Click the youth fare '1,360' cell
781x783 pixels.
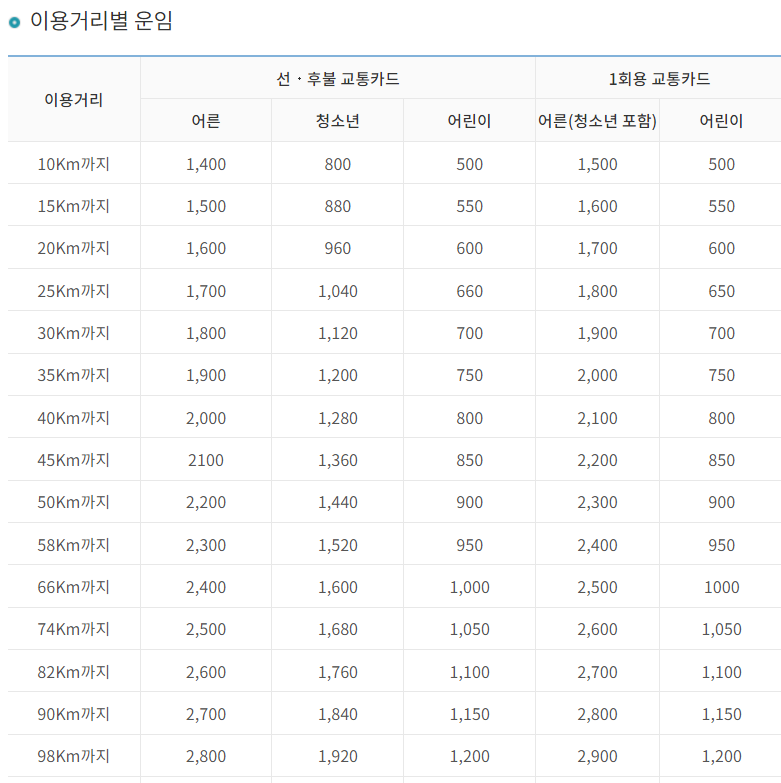click(338, 460)
